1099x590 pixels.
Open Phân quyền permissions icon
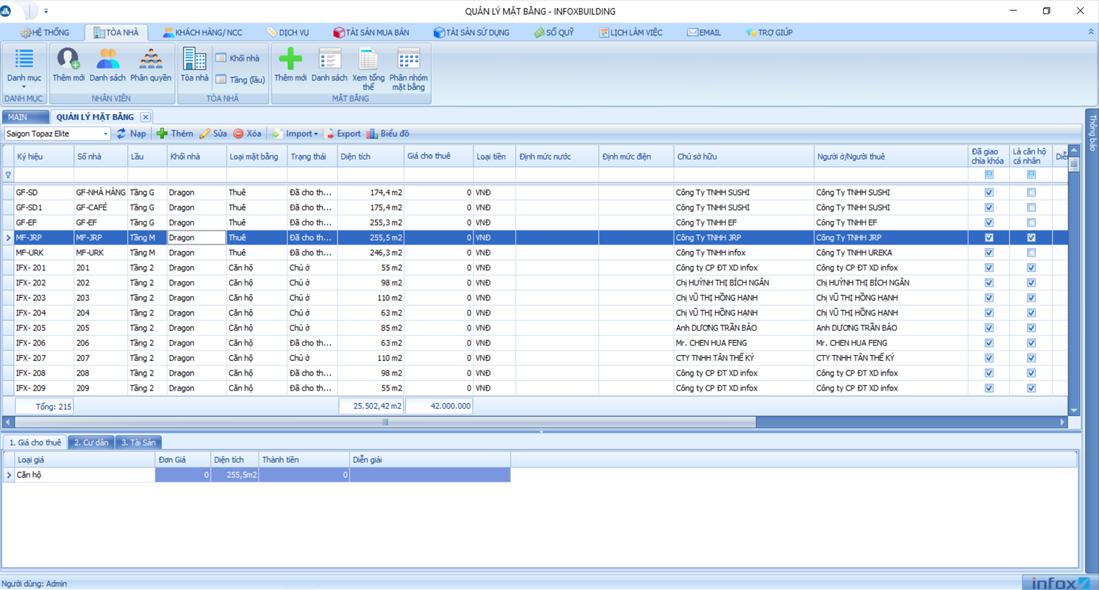[x=151, y=64]
